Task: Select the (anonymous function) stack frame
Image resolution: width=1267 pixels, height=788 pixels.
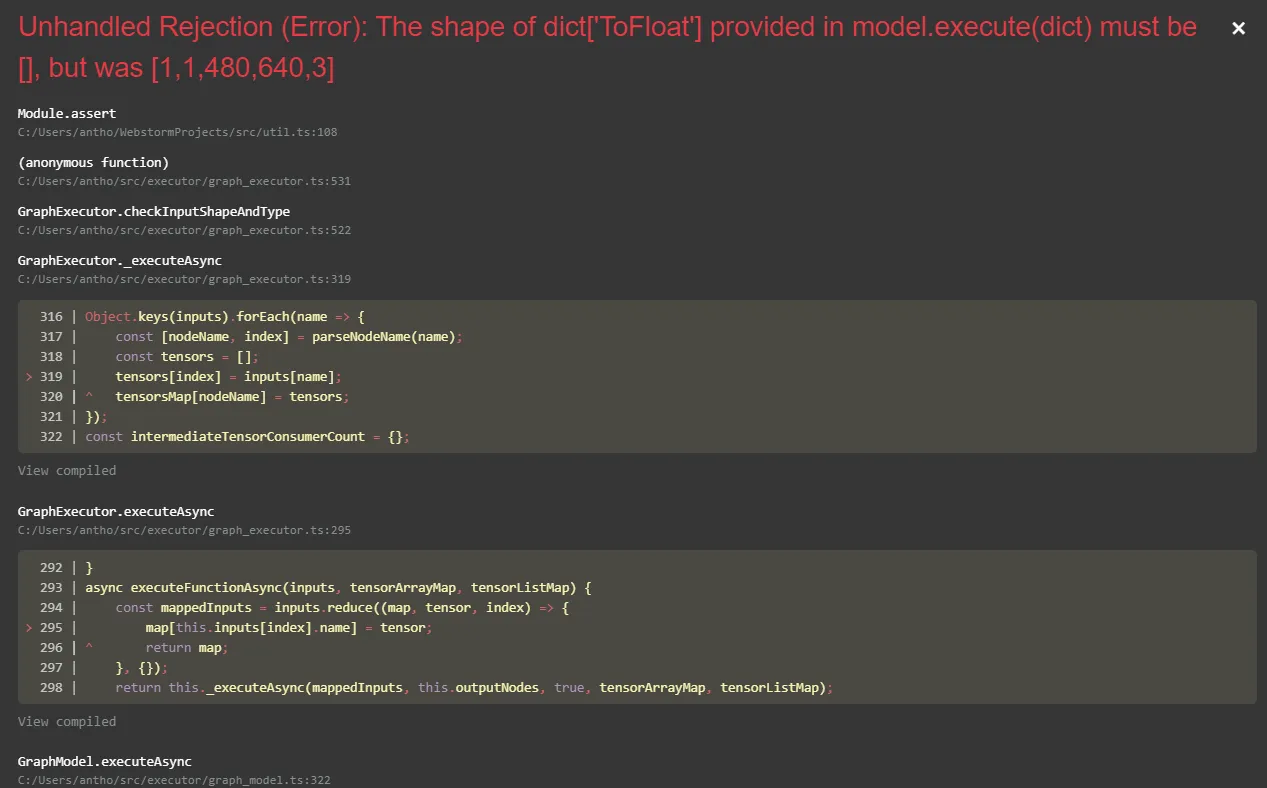Action: tap(93, 163)
